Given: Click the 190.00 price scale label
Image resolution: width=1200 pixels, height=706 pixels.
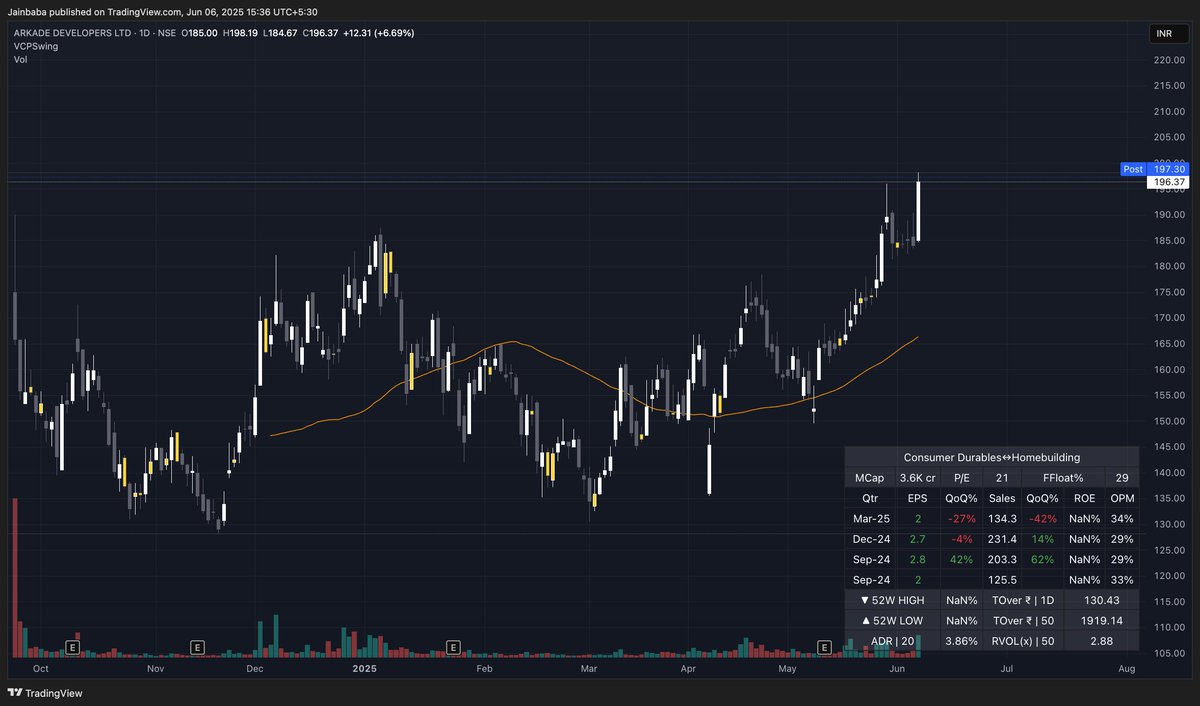Looking at the screenshot, I should [1169, 214].
